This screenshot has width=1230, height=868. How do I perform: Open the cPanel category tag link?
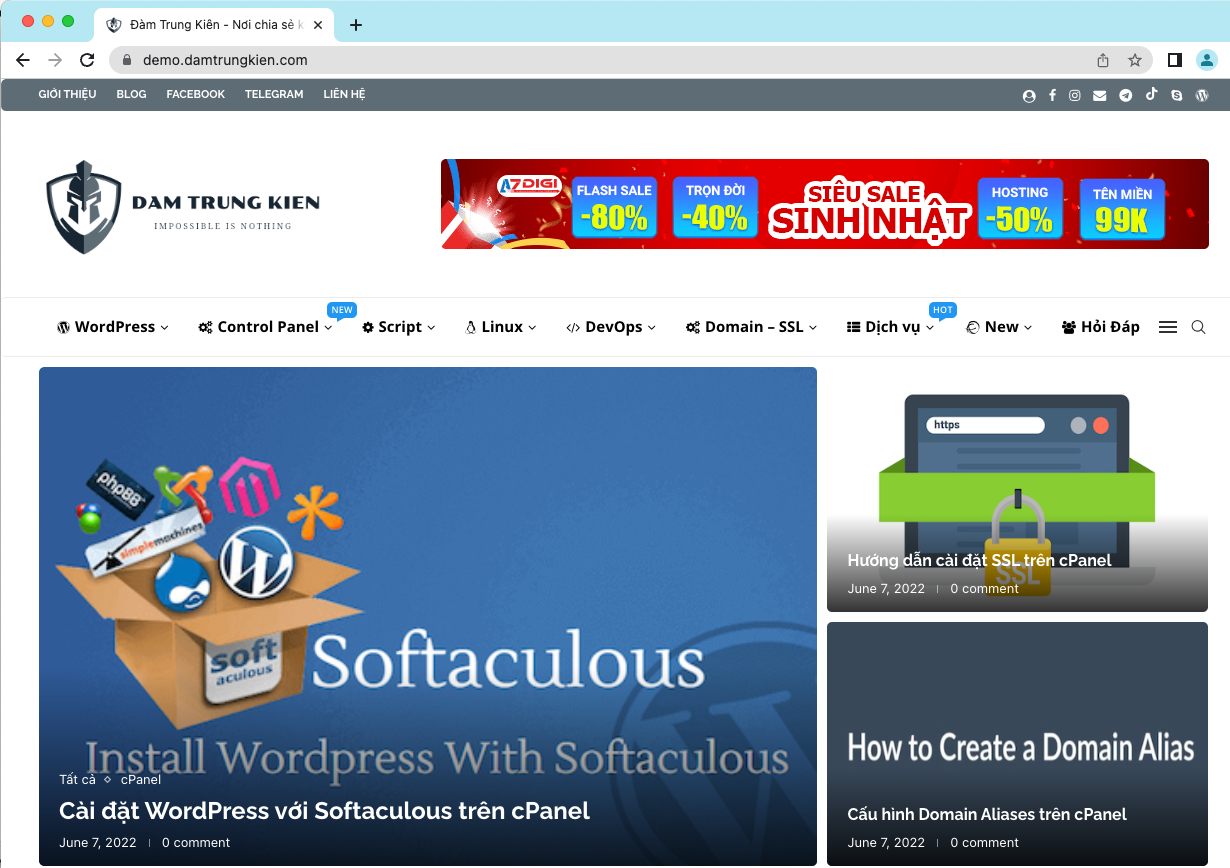click(x=141, y=779)
